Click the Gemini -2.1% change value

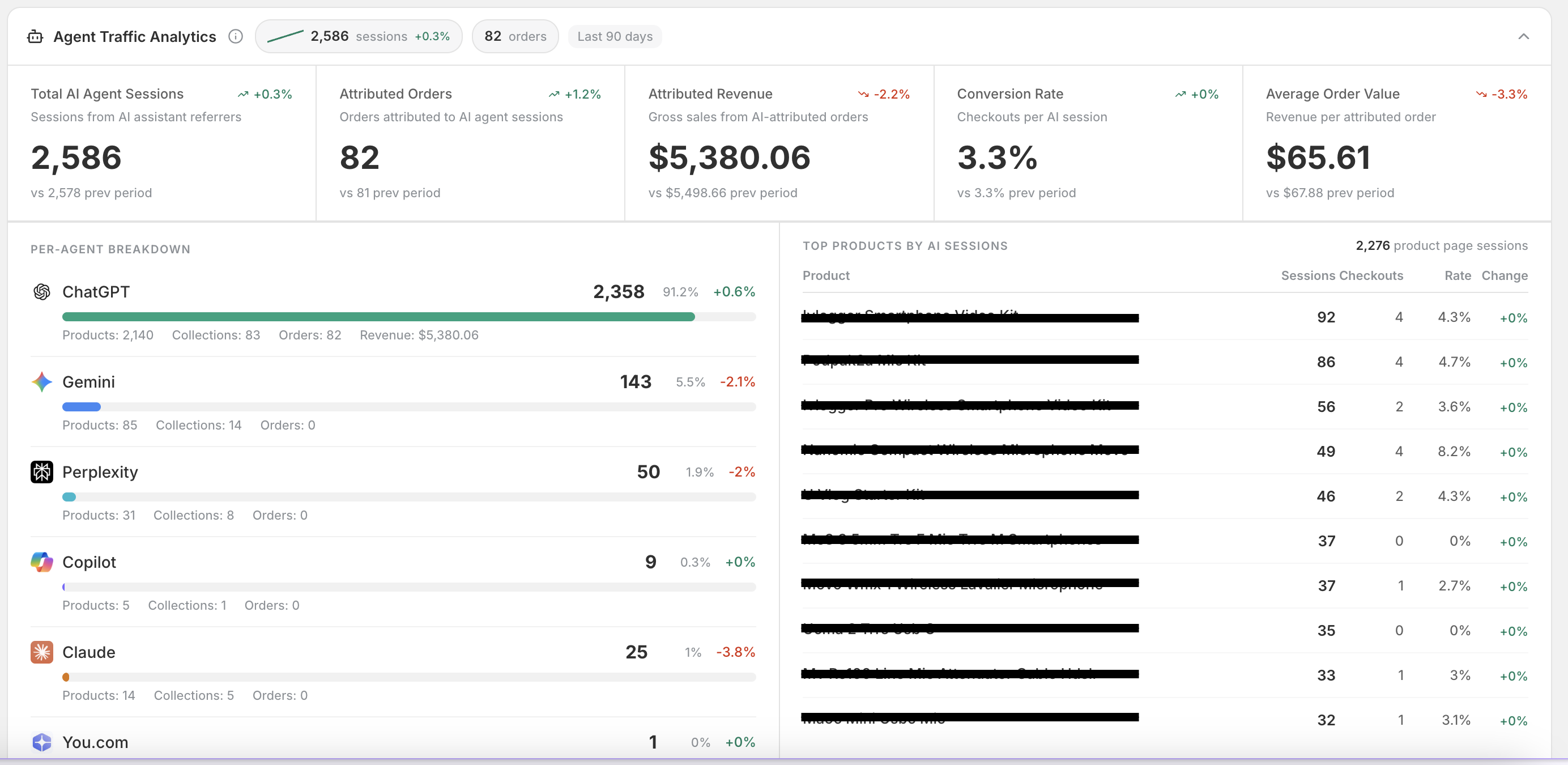pyautogui.click(x=737, y=382)
